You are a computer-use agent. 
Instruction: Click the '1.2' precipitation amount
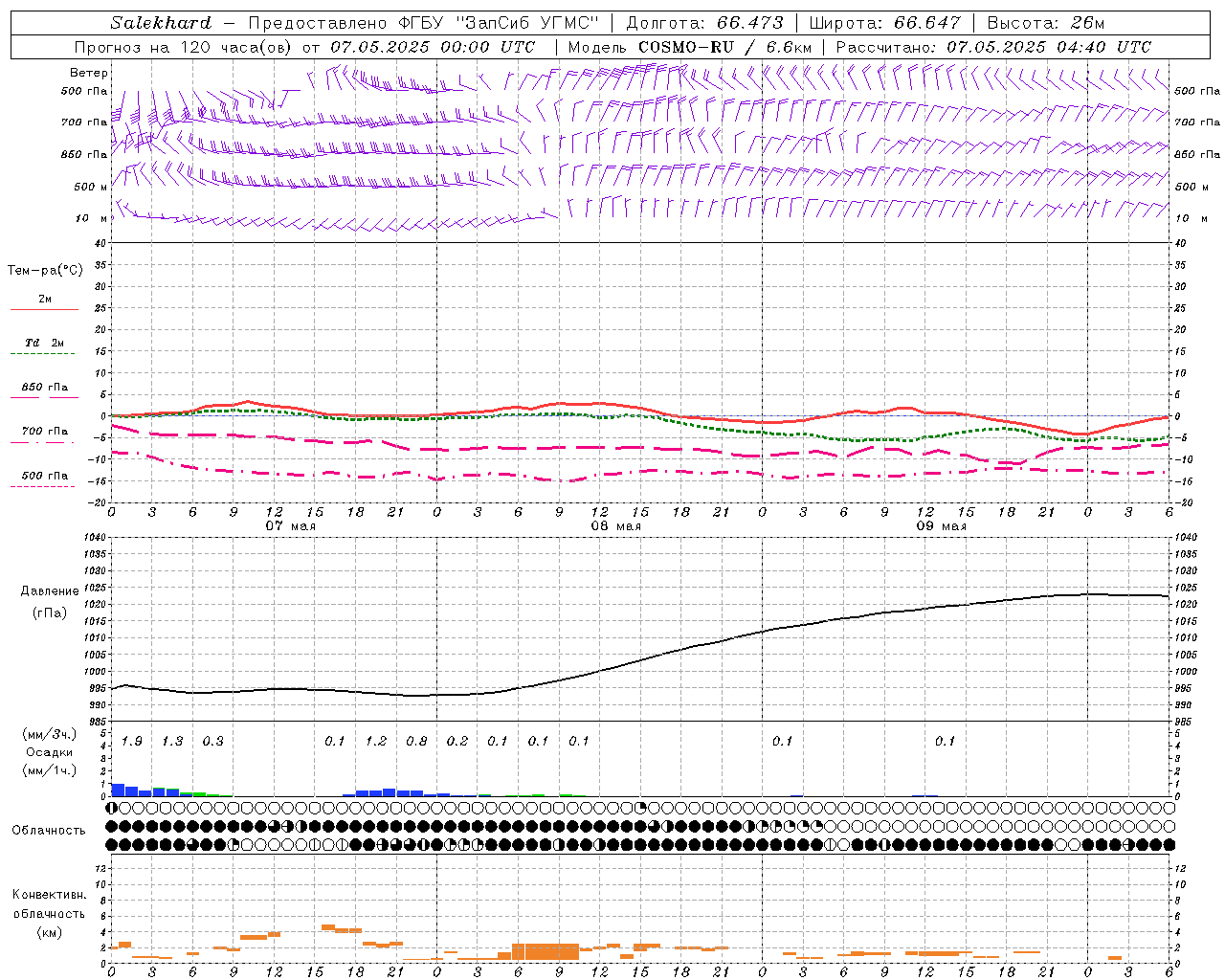(x=376, y=742)
